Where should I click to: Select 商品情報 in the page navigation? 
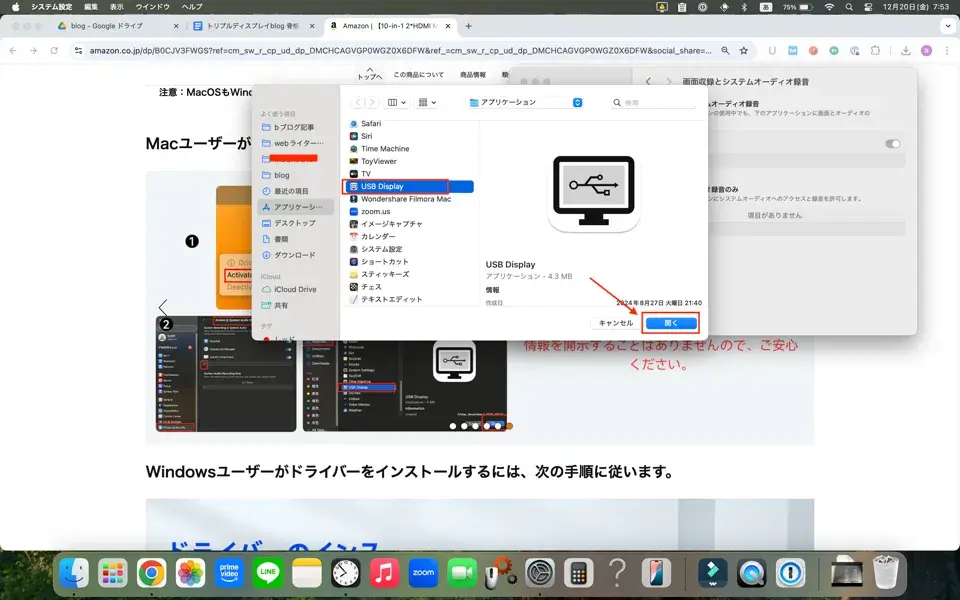(473, 75)
